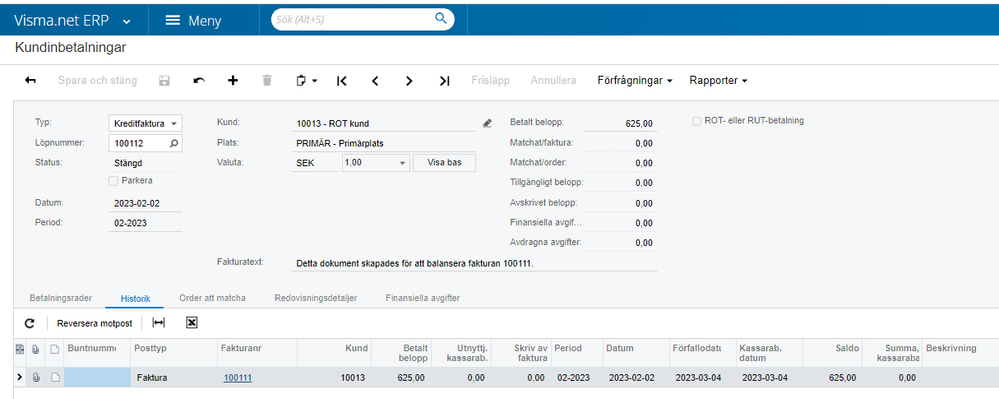Click the Visa bas button

[444, 163]
